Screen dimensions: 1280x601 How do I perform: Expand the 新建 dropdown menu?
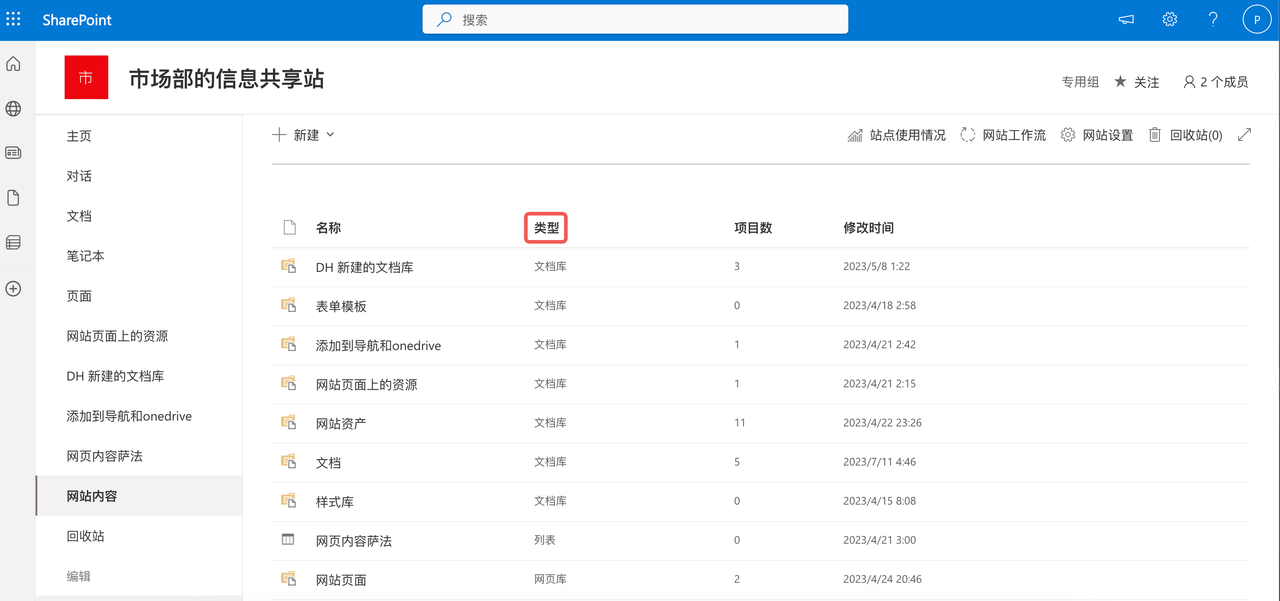[304, 135]
